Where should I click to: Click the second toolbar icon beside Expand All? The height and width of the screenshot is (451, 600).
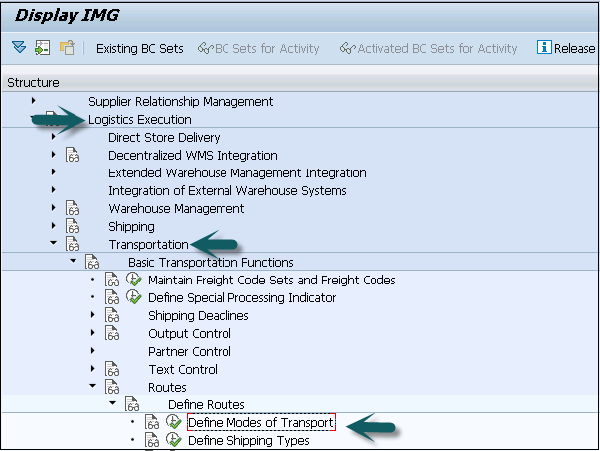pyautogui.click(x=43, y=48)
